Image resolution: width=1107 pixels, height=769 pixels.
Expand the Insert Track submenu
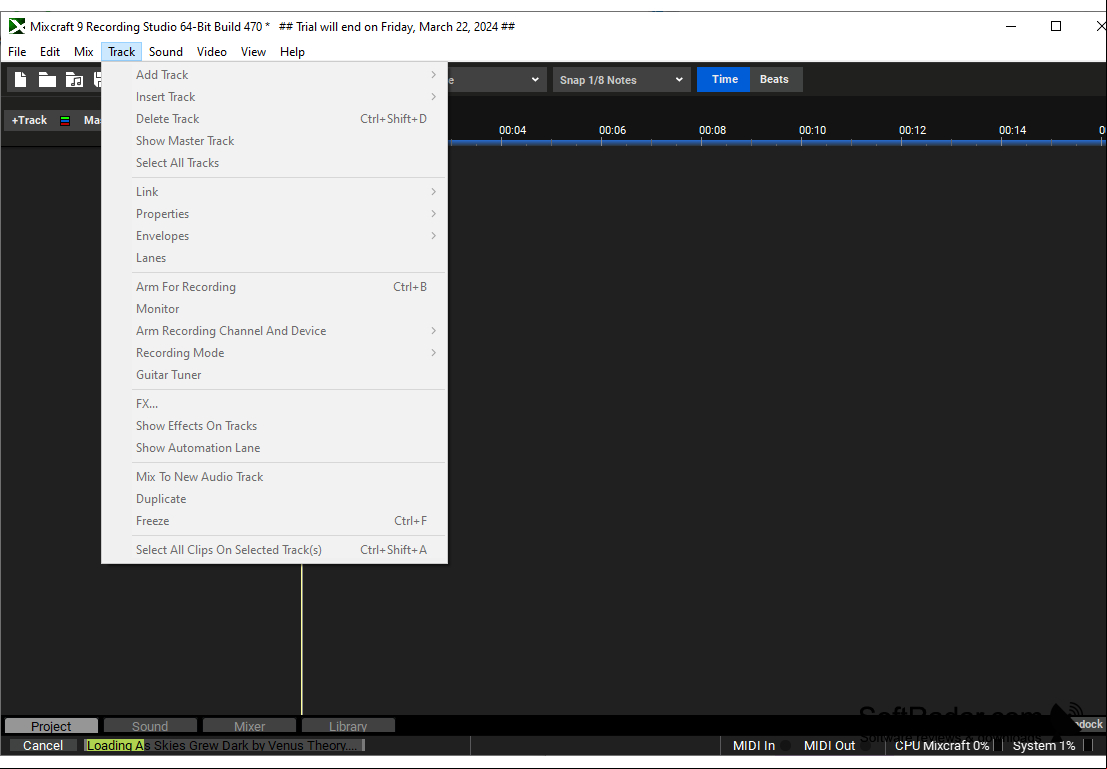[x=275, y=97]
